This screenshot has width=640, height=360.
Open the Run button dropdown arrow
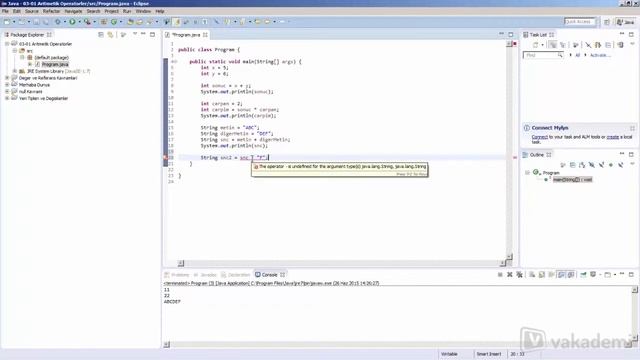(x=79, y=22)
